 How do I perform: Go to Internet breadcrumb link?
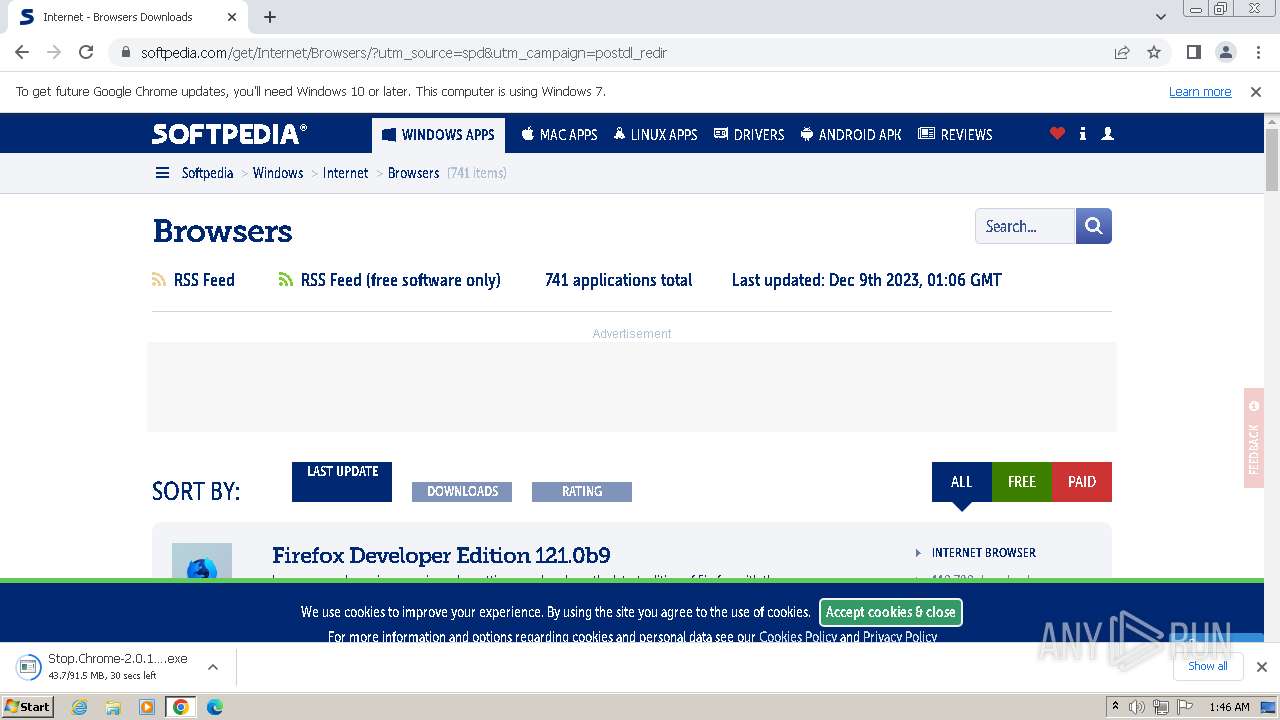346,173
